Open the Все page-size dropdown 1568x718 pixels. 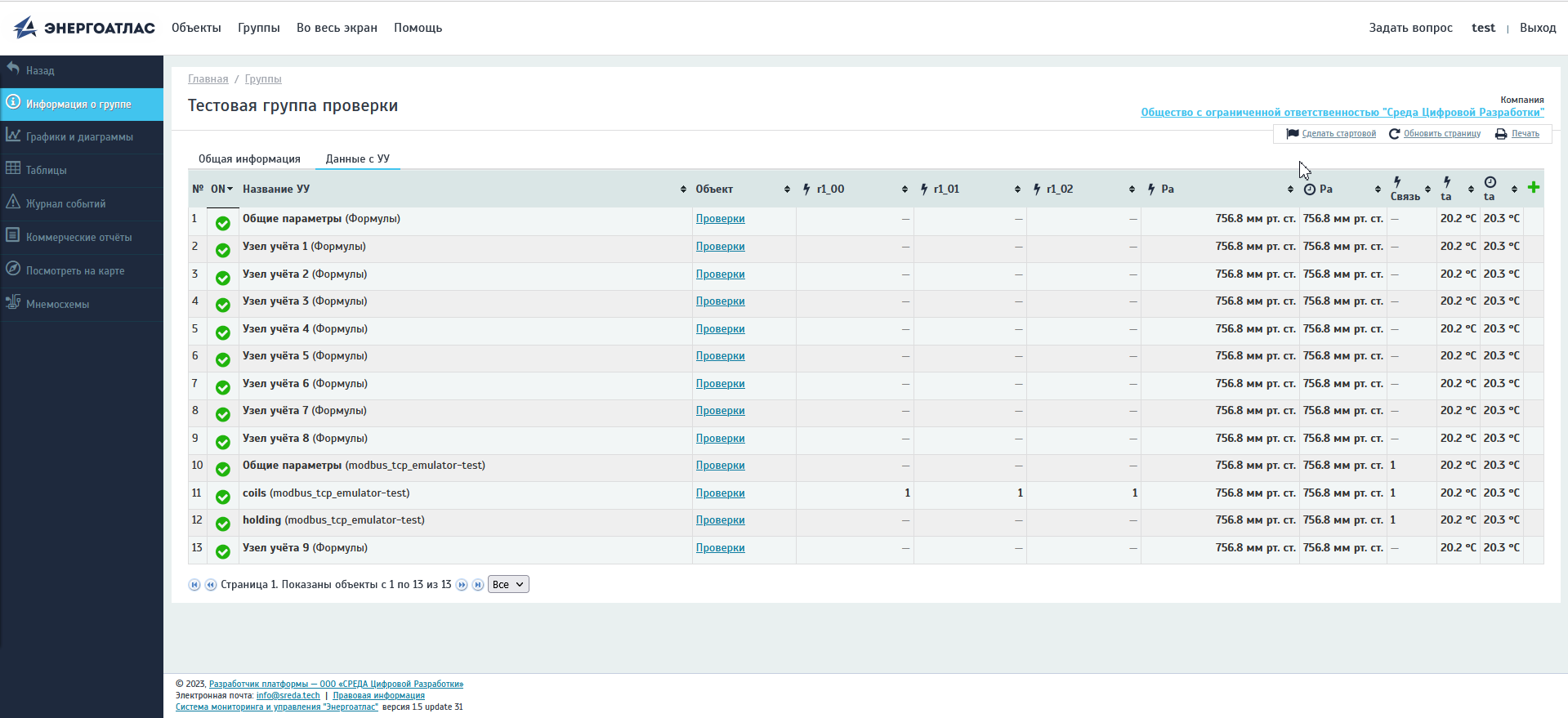click(508, 585)
